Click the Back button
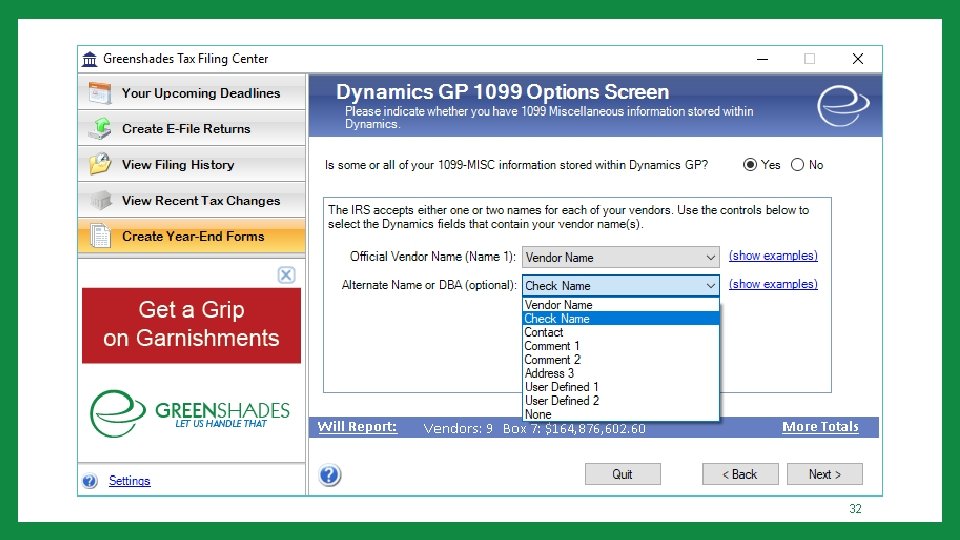 740,474
